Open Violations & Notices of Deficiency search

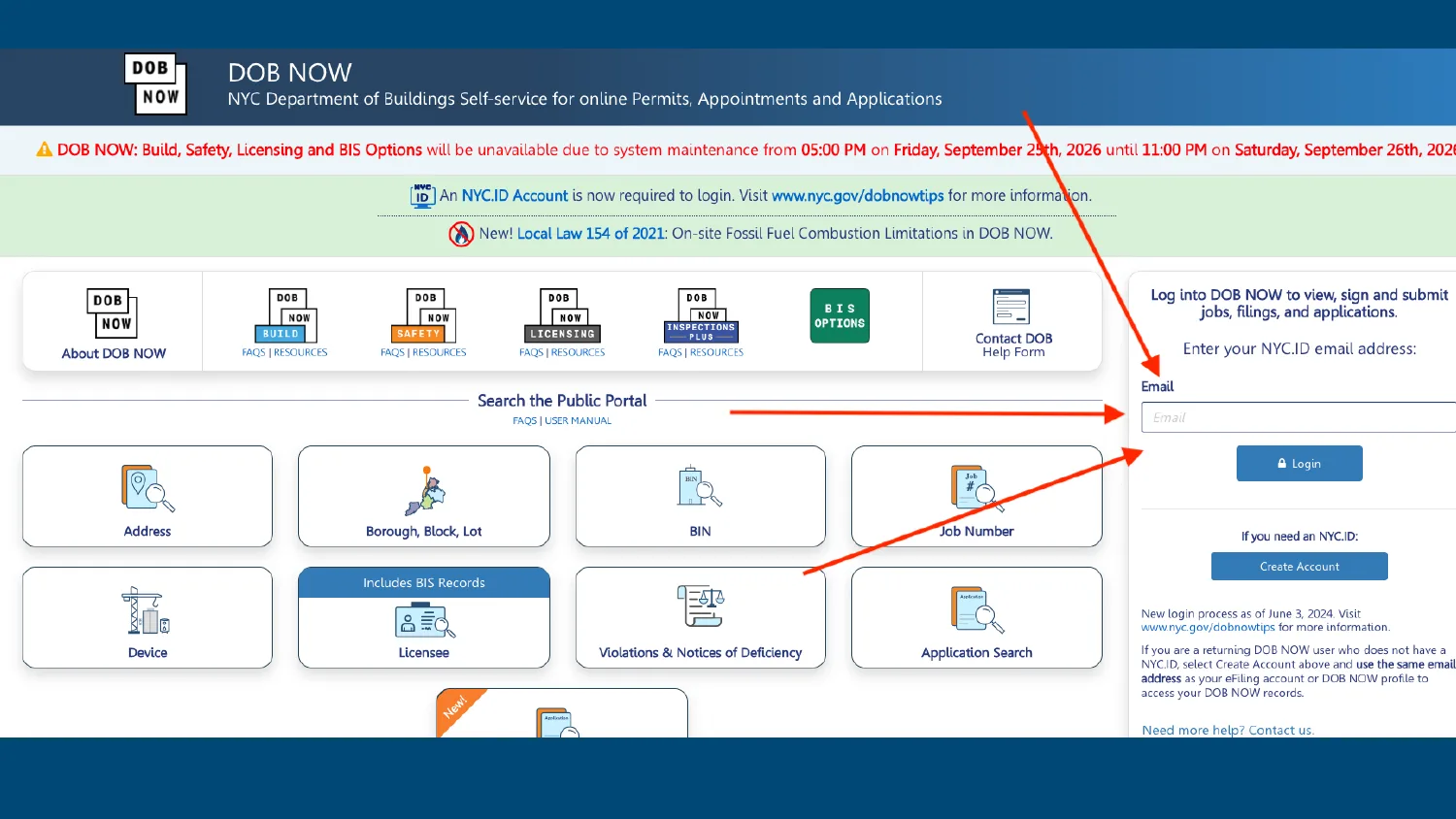701,617
